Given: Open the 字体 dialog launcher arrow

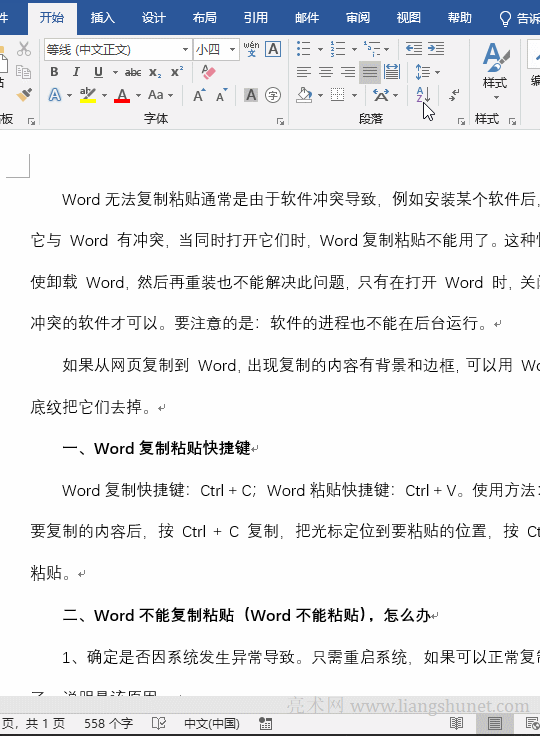Looking at the screenshot, I should (280, 122).
